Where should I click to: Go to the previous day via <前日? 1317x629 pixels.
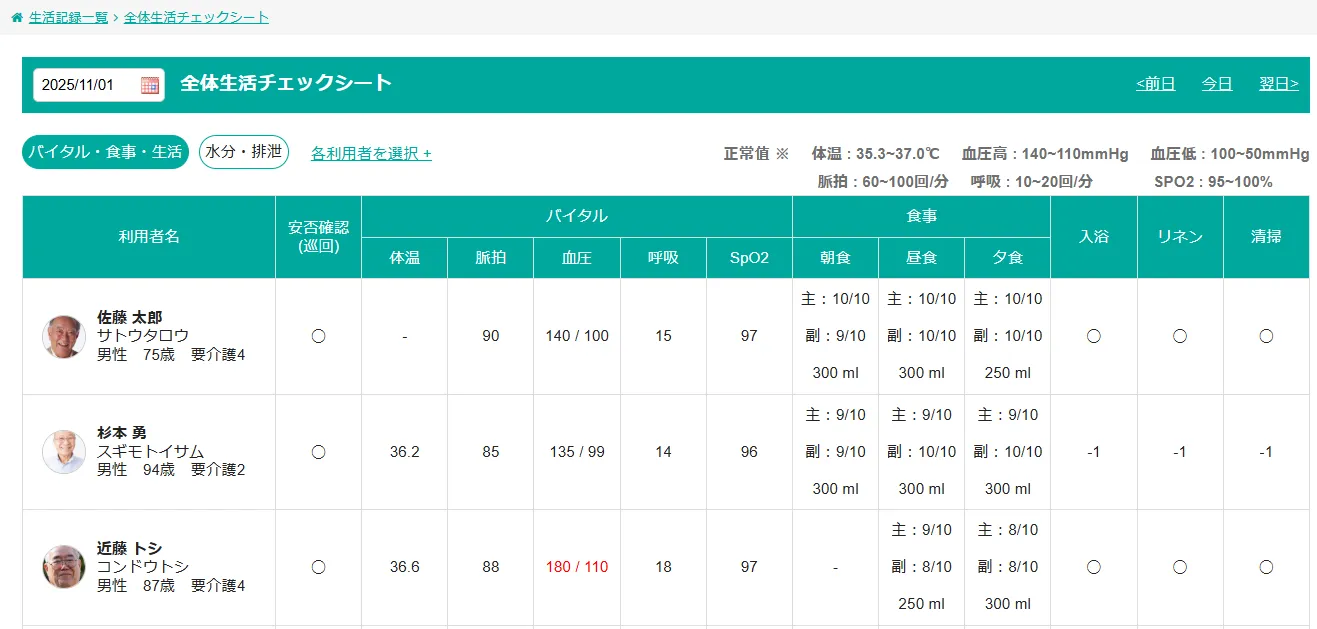(x=1156, y=84)
